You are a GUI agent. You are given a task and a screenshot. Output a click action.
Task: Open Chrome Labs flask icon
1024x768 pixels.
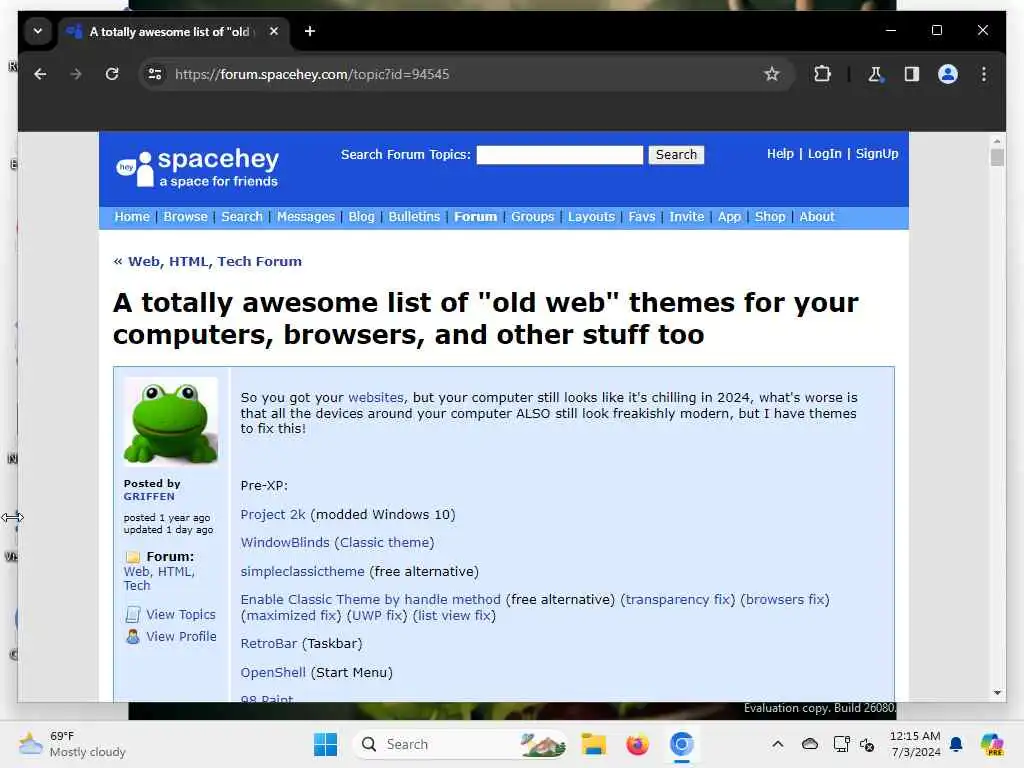point(875,74)
